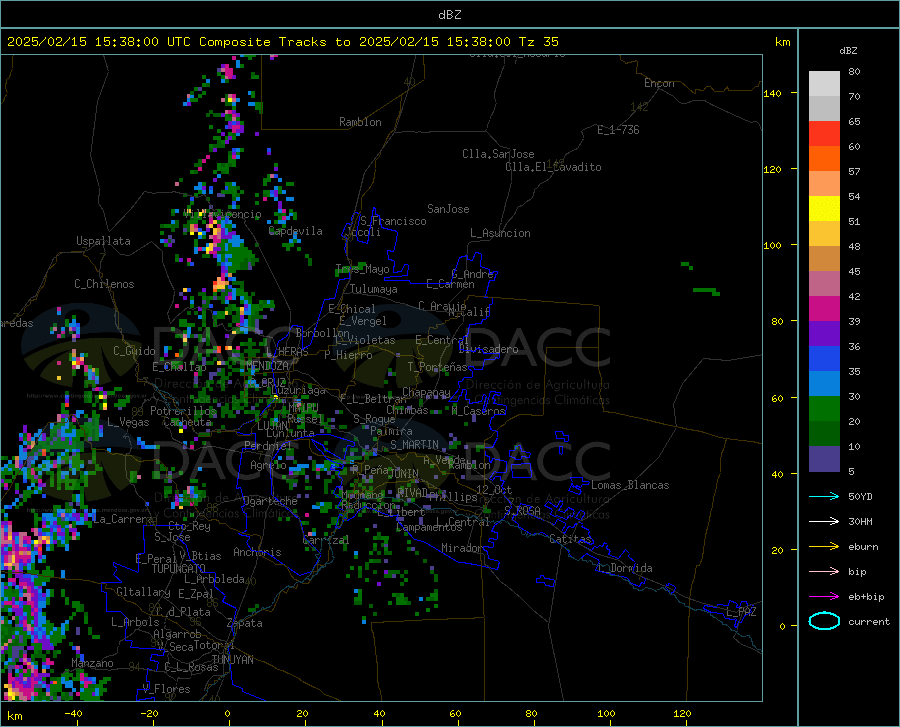Screen dimensions: 900x727
Task: Click the 'dBZ' title at top center
Action: (x=449, y=15)
